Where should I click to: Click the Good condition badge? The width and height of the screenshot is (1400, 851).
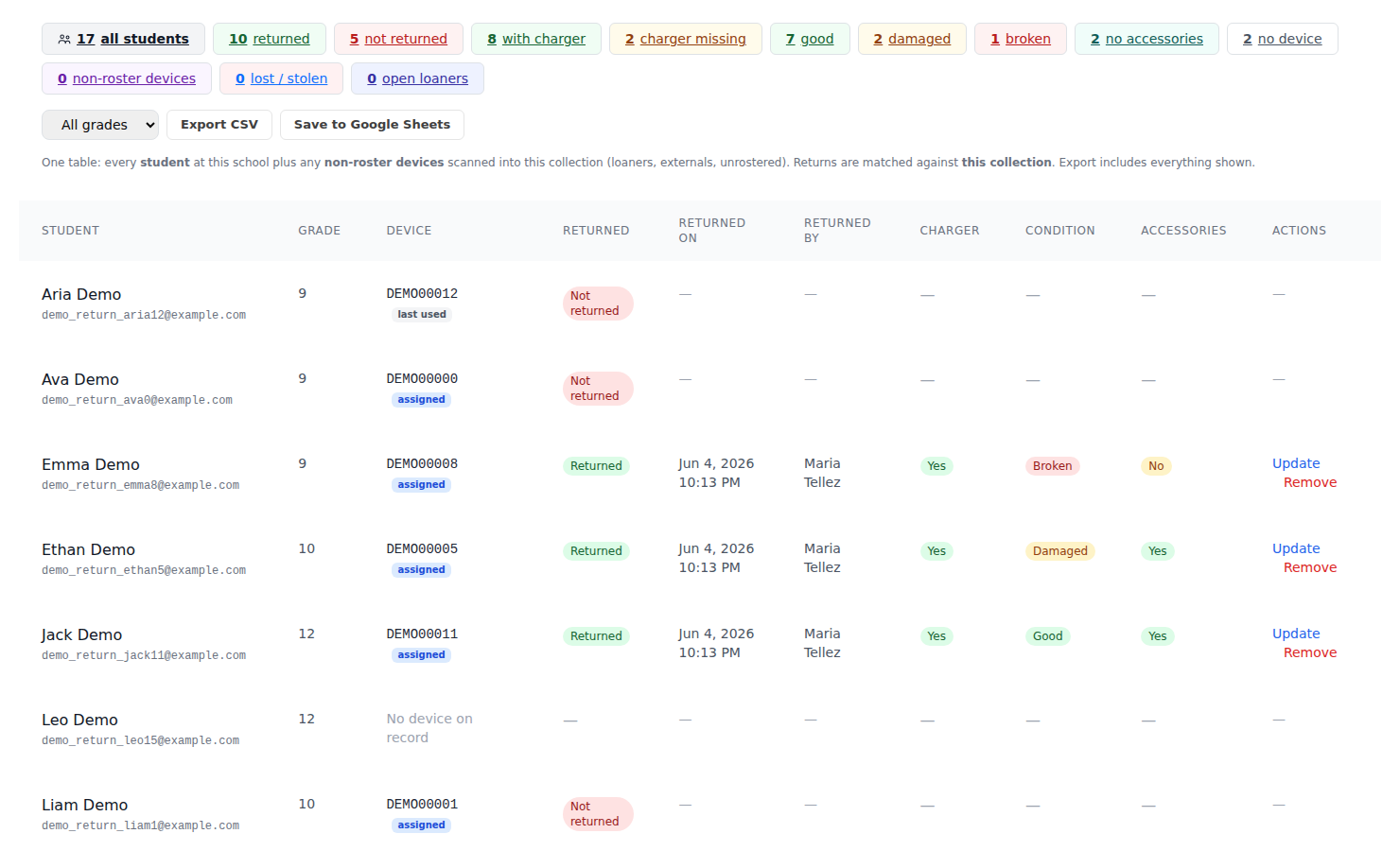click(x=1047, y=636)
